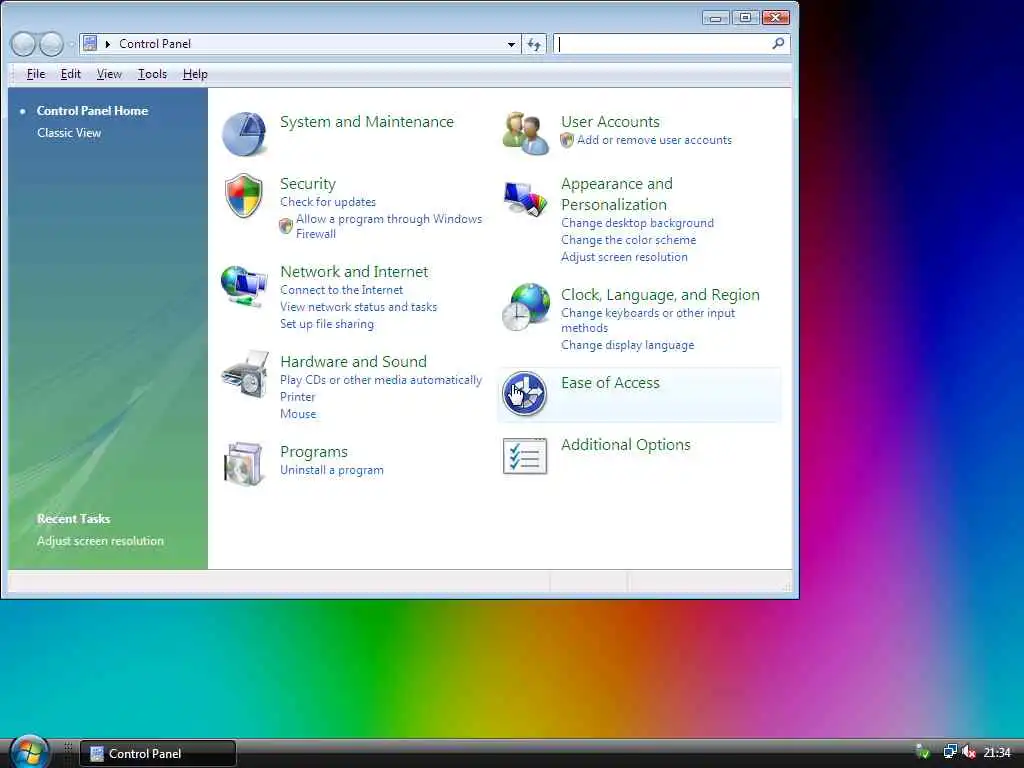The image size is (1024, 768).
Task: Expand the address path arrow before Control Panel
Action: pos(108,44)
